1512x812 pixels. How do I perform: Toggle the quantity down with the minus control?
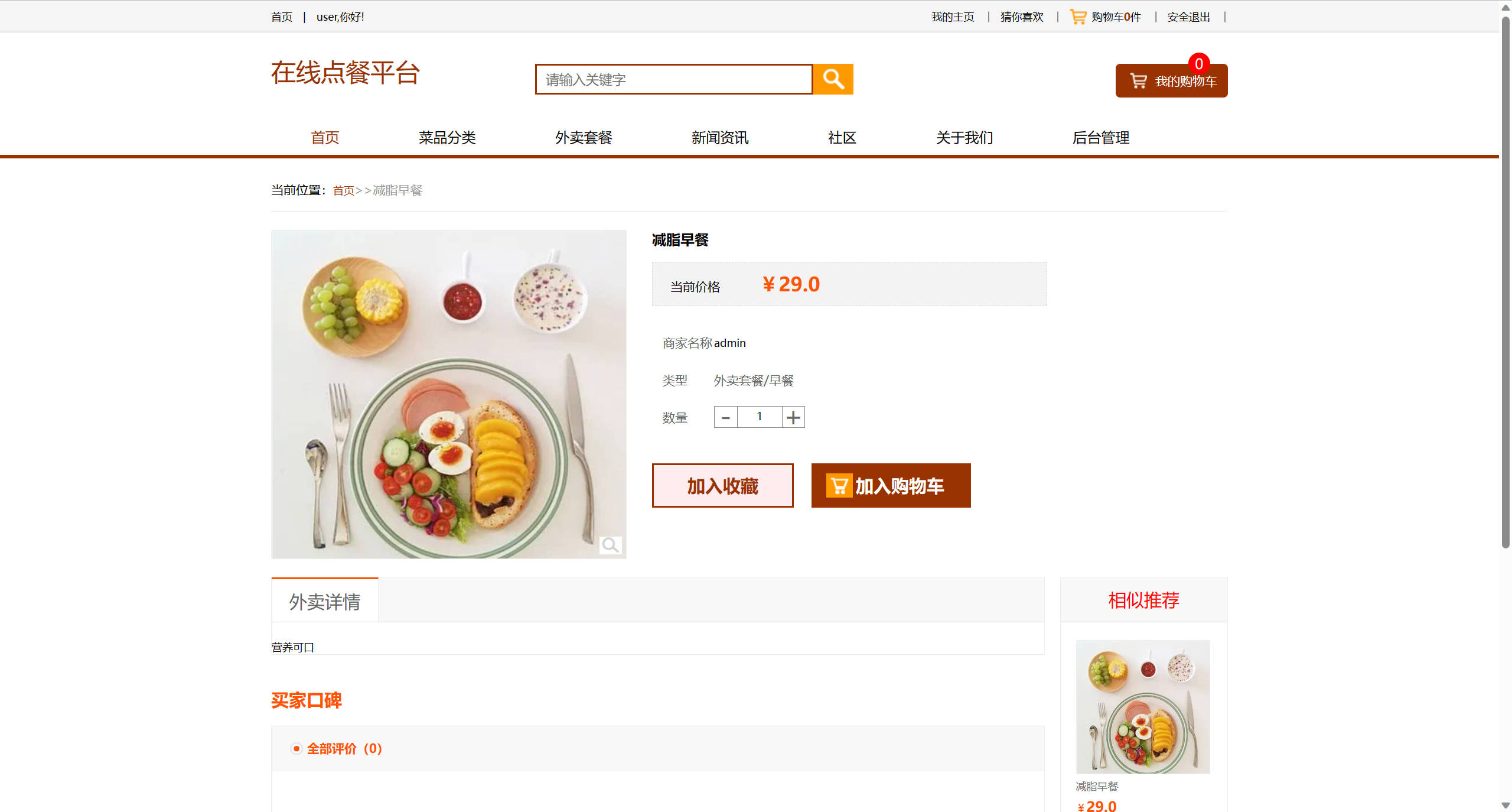725,417
